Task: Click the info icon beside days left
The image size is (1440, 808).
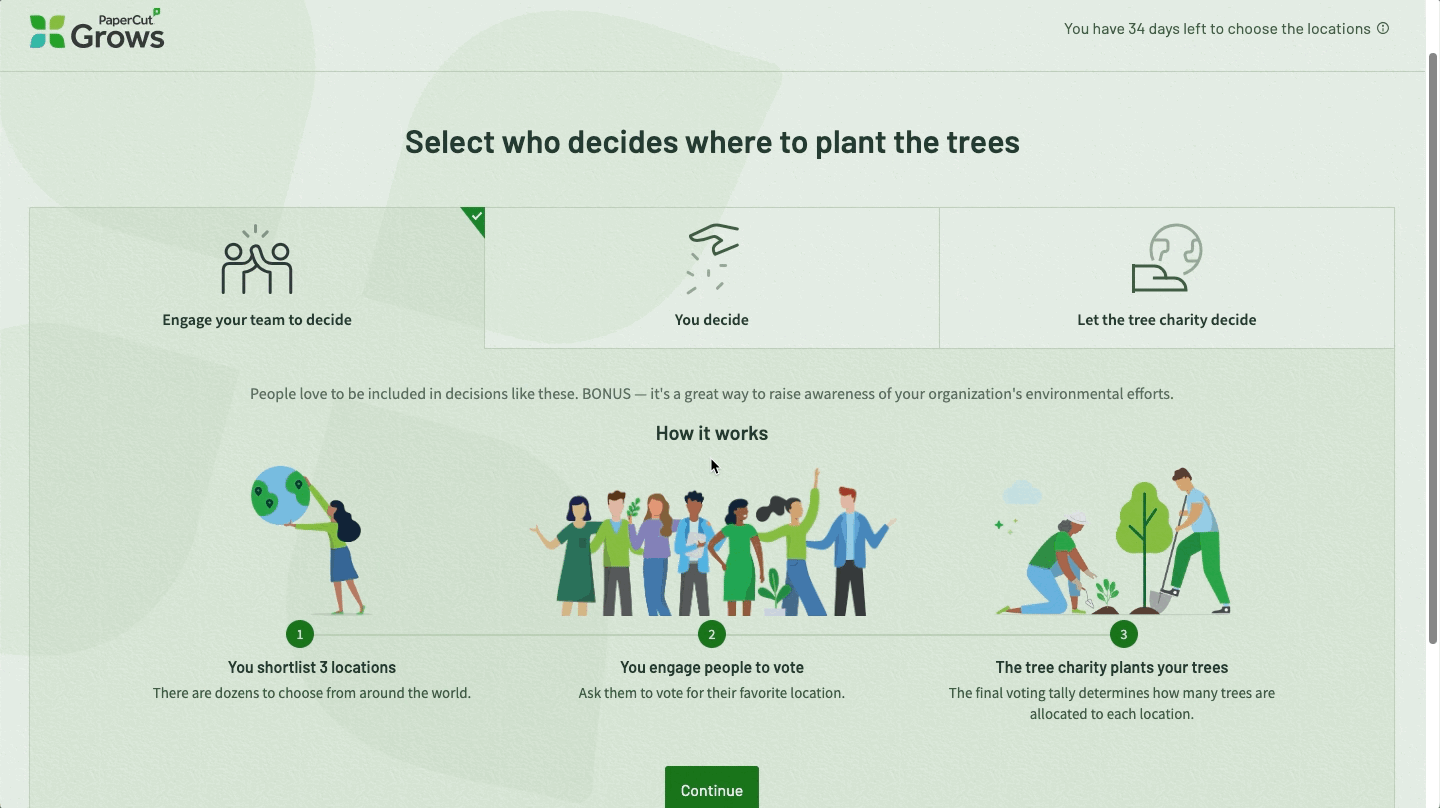Action: [1383, 28]
